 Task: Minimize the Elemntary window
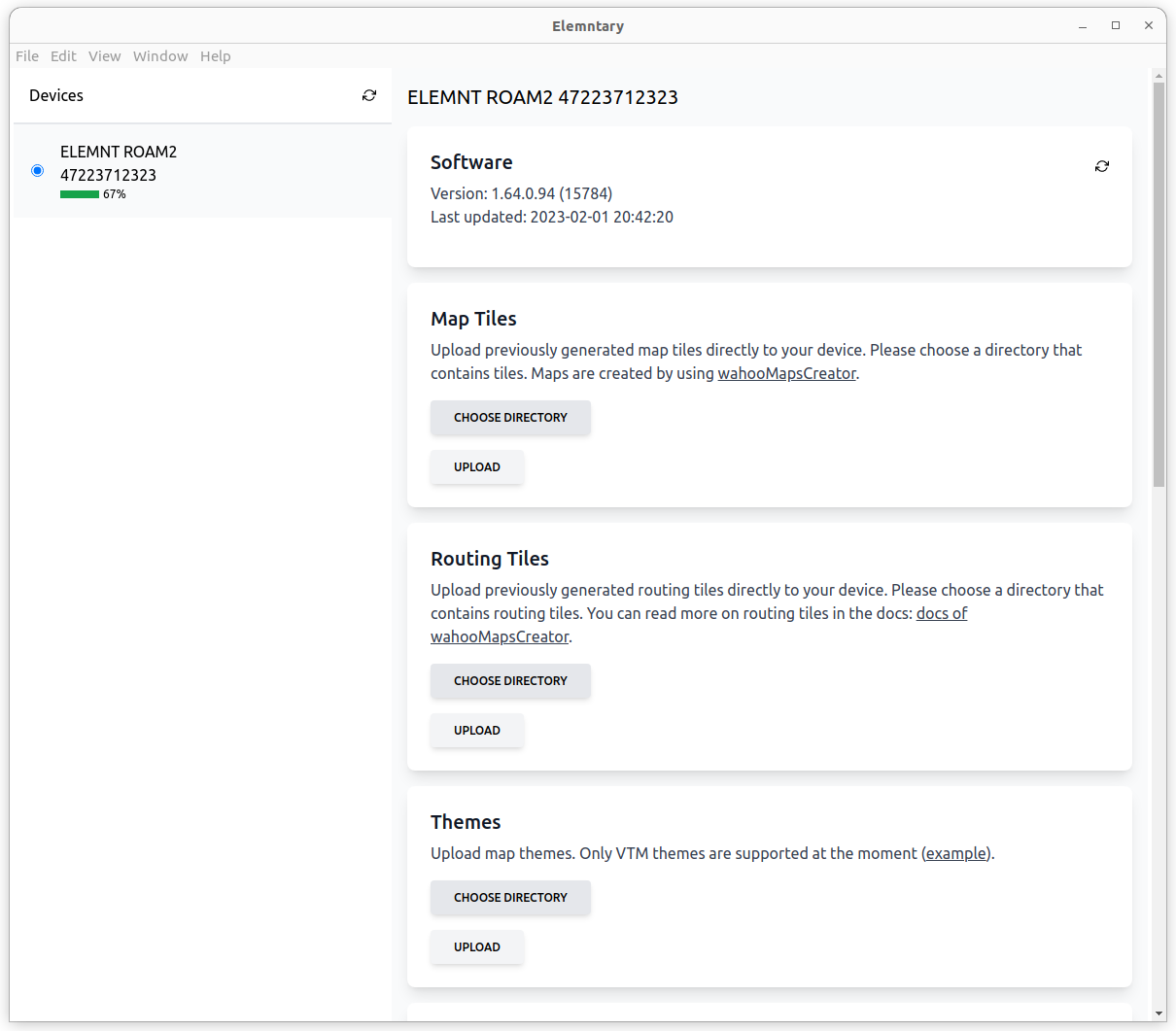pos(1083,26)
